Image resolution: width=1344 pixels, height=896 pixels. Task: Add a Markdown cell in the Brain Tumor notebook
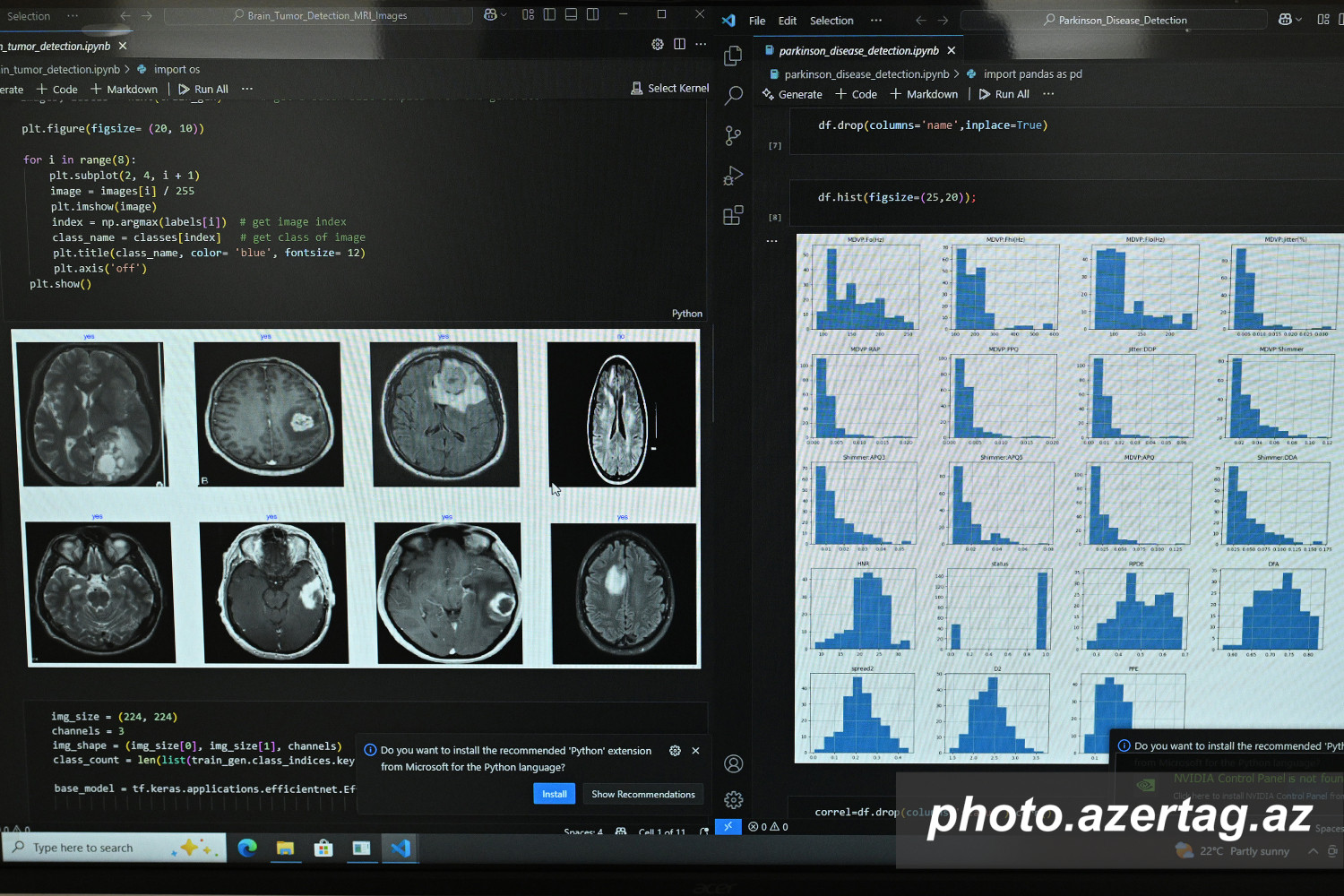pyautogui.click(x=124, y=89)
